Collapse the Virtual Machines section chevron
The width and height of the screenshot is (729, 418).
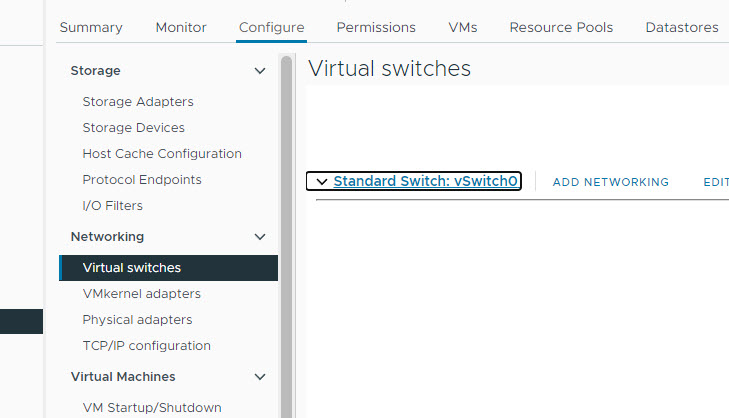coord(260,377)
